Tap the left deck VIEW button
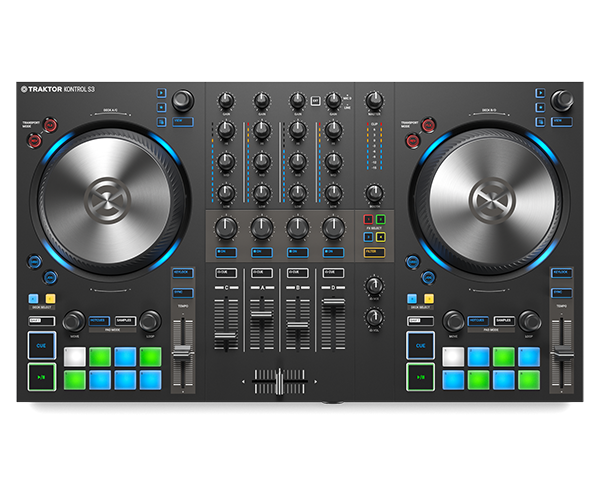The image size is (600, 480). 183,122
